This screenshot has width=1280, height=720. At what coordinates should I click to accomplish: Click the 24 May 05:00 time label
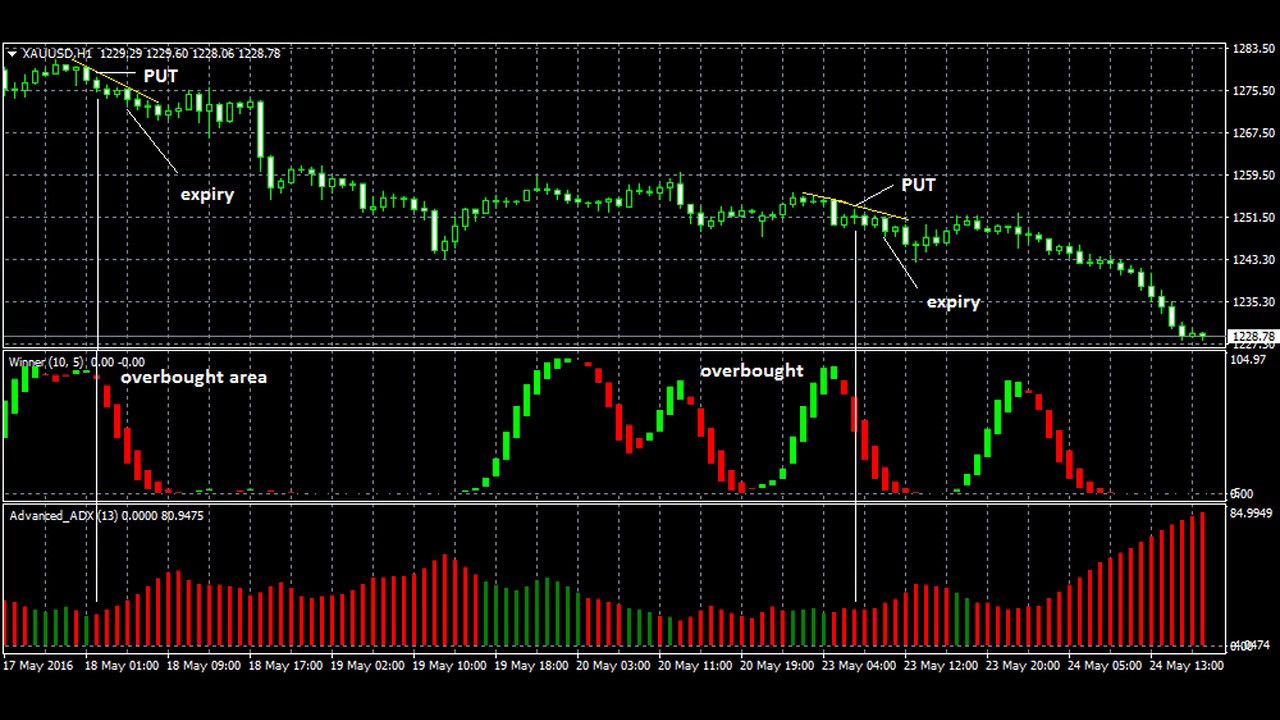coord(1105,665)
